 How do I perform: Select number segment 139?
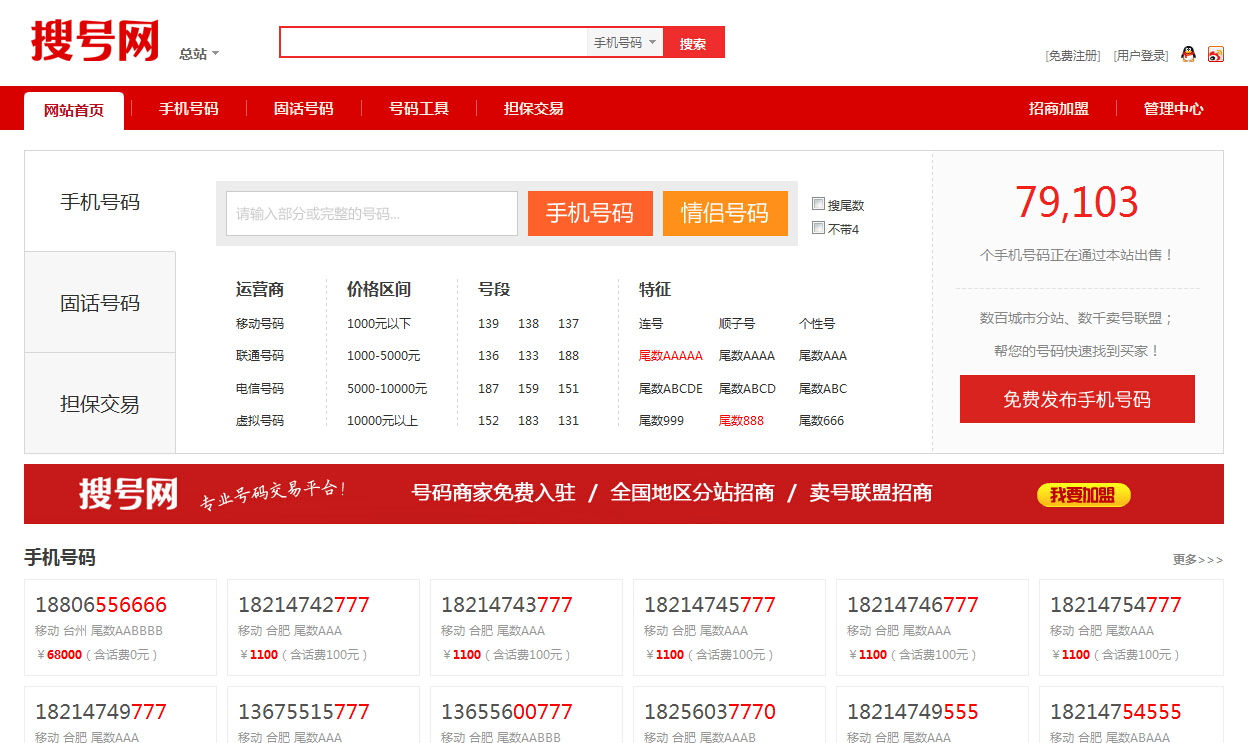[x=488, y=324]
